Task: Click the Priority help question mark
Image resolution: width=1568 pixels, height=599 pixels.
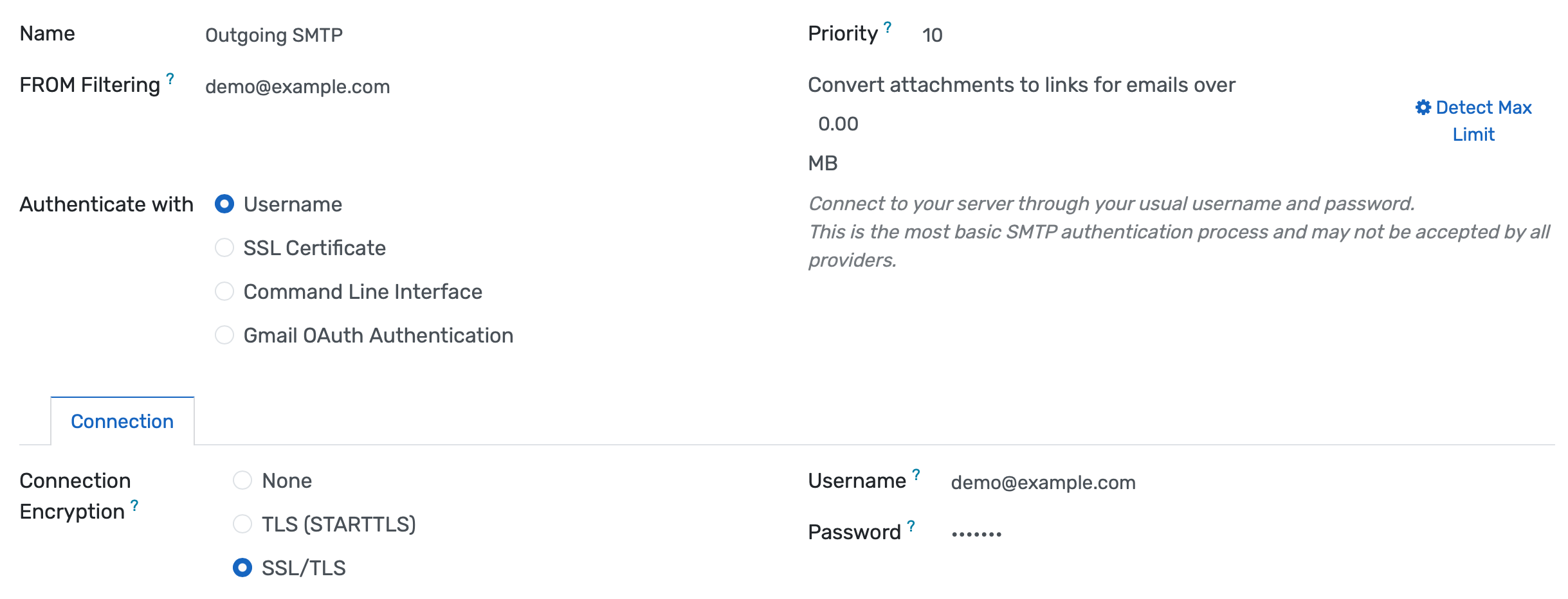Action: coord(888,27)
